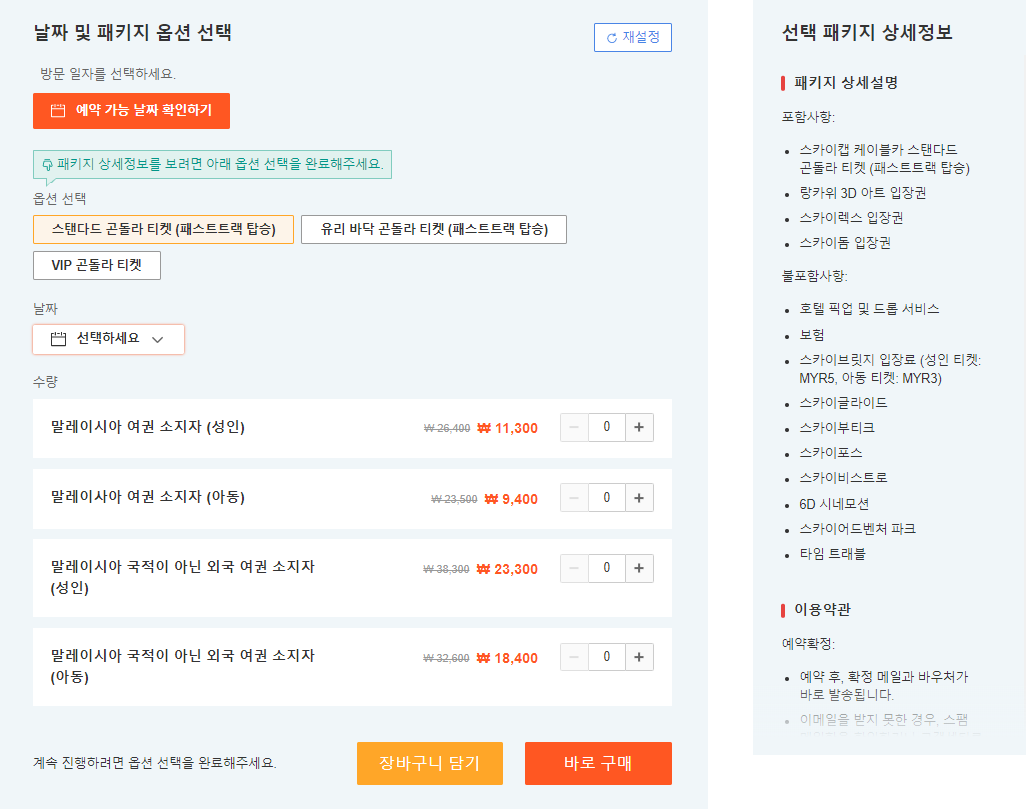Click quantity field for ₩9,400 row
The width and height of the screenshot is (1026, 809).
[607, 498]
